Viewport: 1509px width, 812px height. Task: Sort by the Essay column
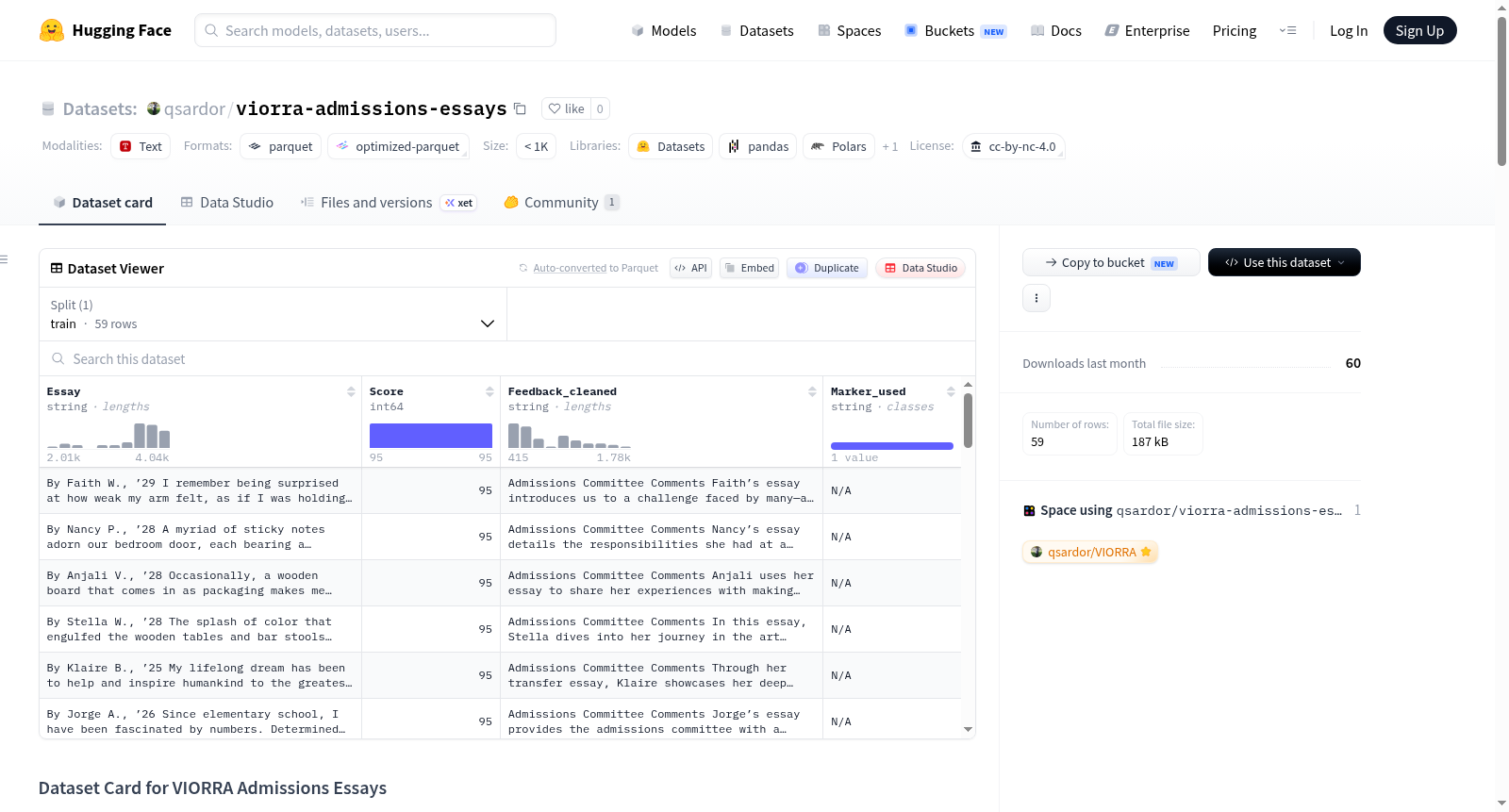[351, 391]
